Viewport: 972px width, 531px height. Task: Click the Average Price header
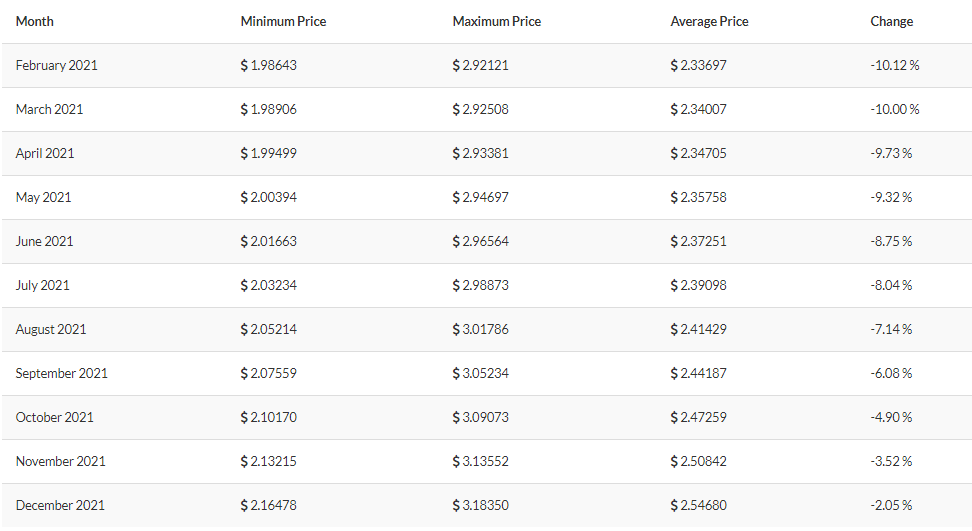pos(709,22)
